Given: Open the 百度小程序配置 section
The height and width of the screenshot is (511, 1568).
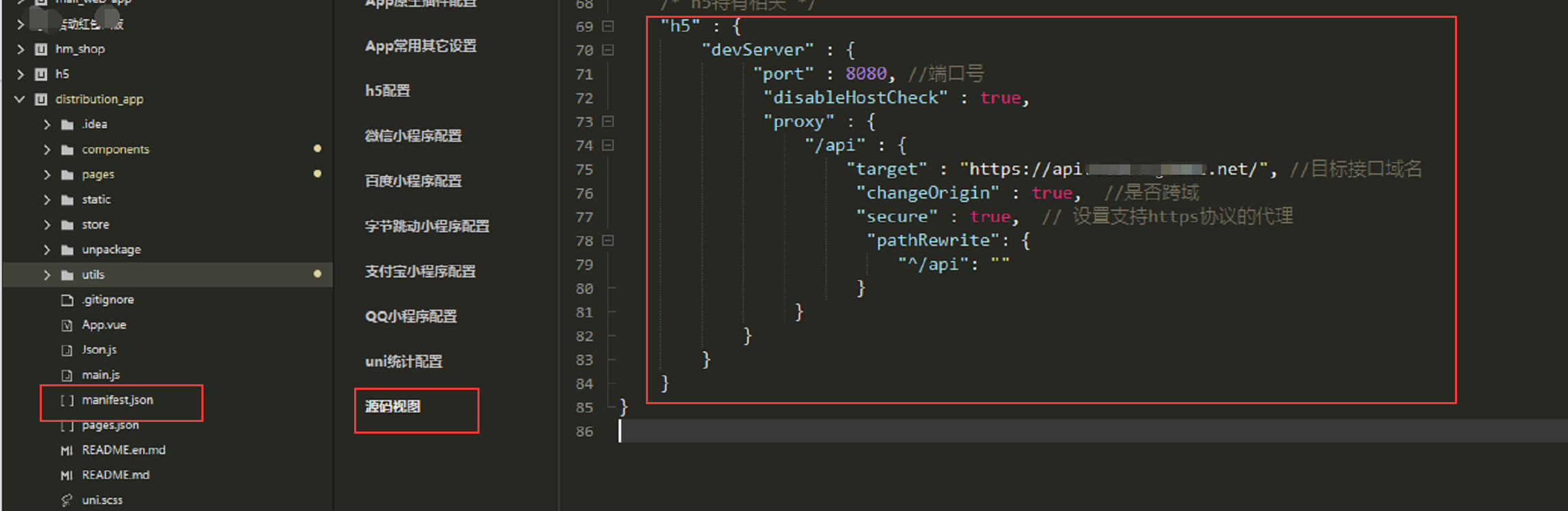Looking at the screenshot, I should pyautogui.click(x=413, y=181).
